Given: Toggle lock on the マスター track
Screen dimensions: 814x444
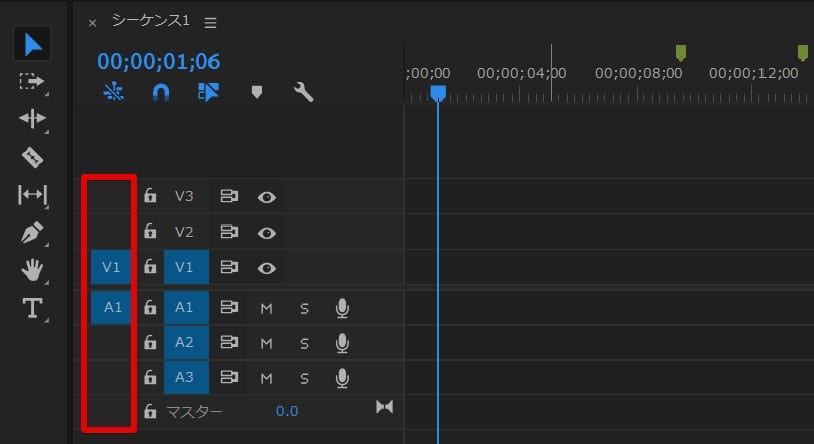Looking at the screenshot, I should tap(150, 411).
